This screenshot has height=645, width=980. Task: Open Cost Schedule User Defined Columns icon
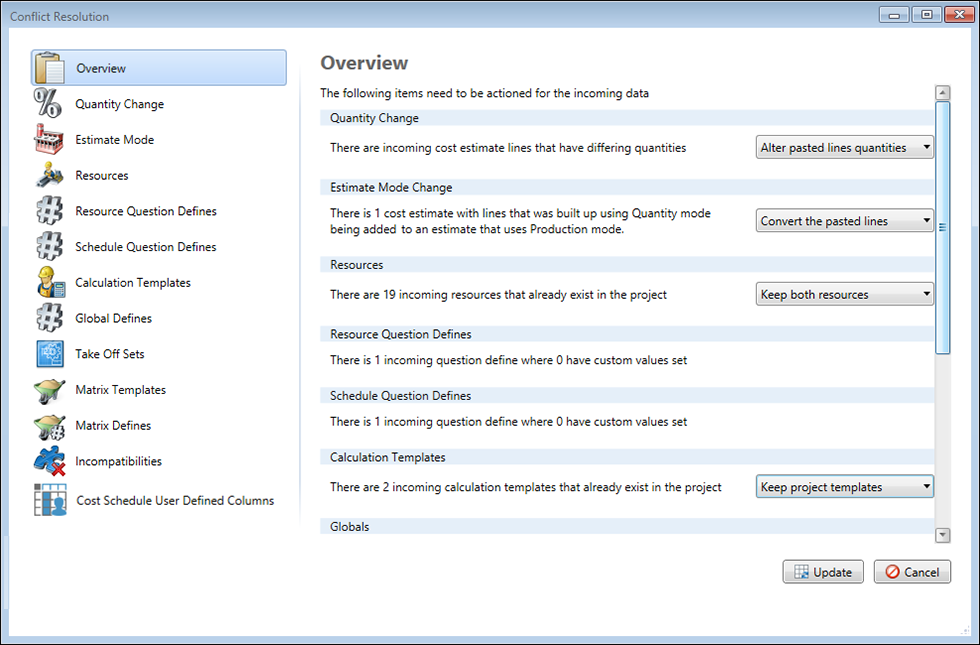(x=50, y=500)
